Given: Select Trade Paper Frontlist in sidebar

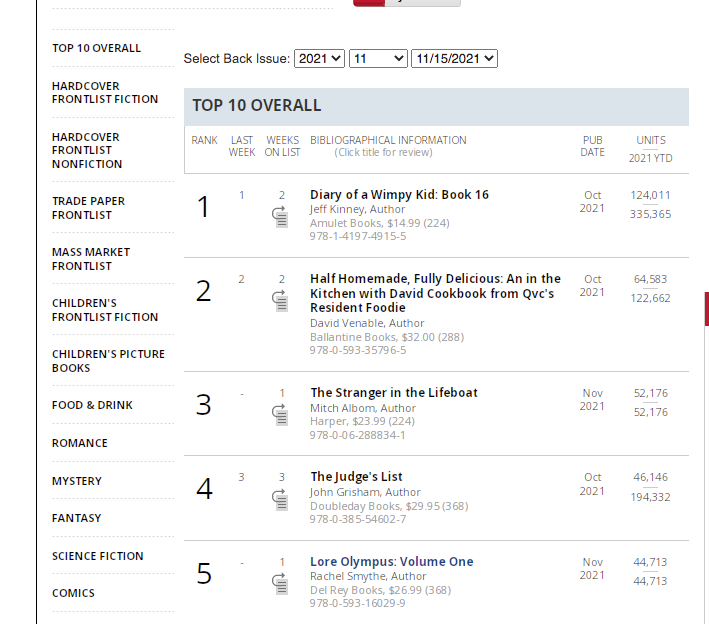Looking at the screenshot, I should (x=88, y=208).
